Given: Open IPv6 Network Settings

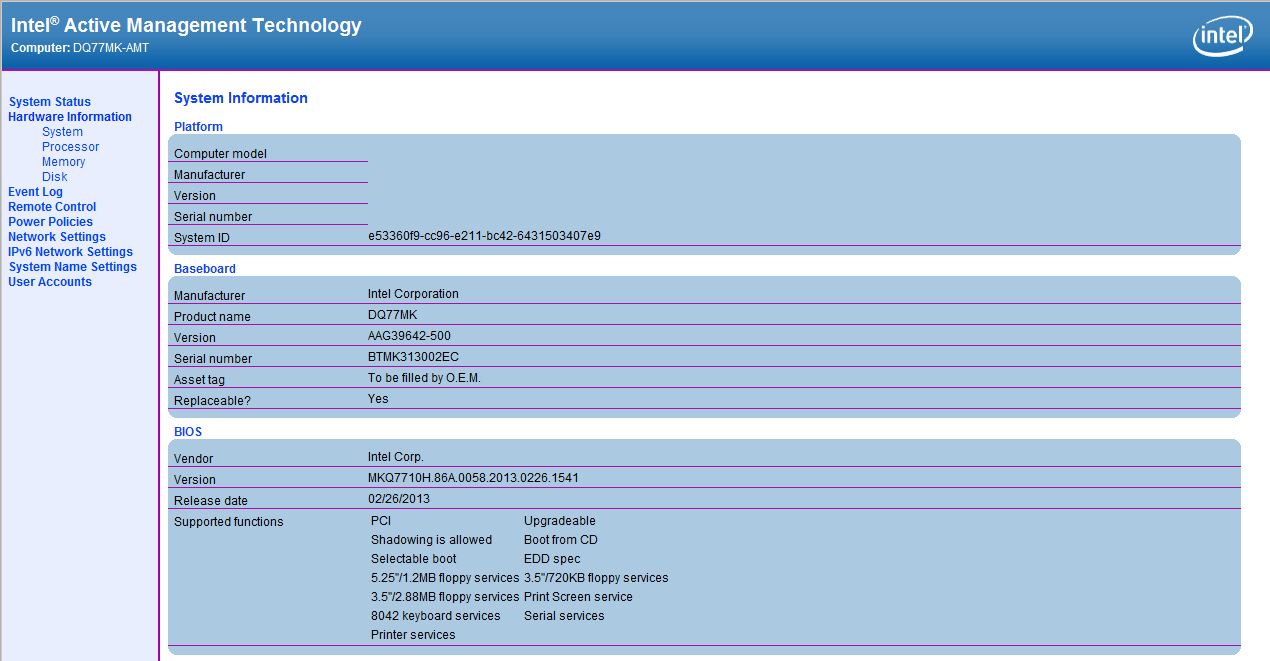Looking at the screenshot, I should 71,252.
